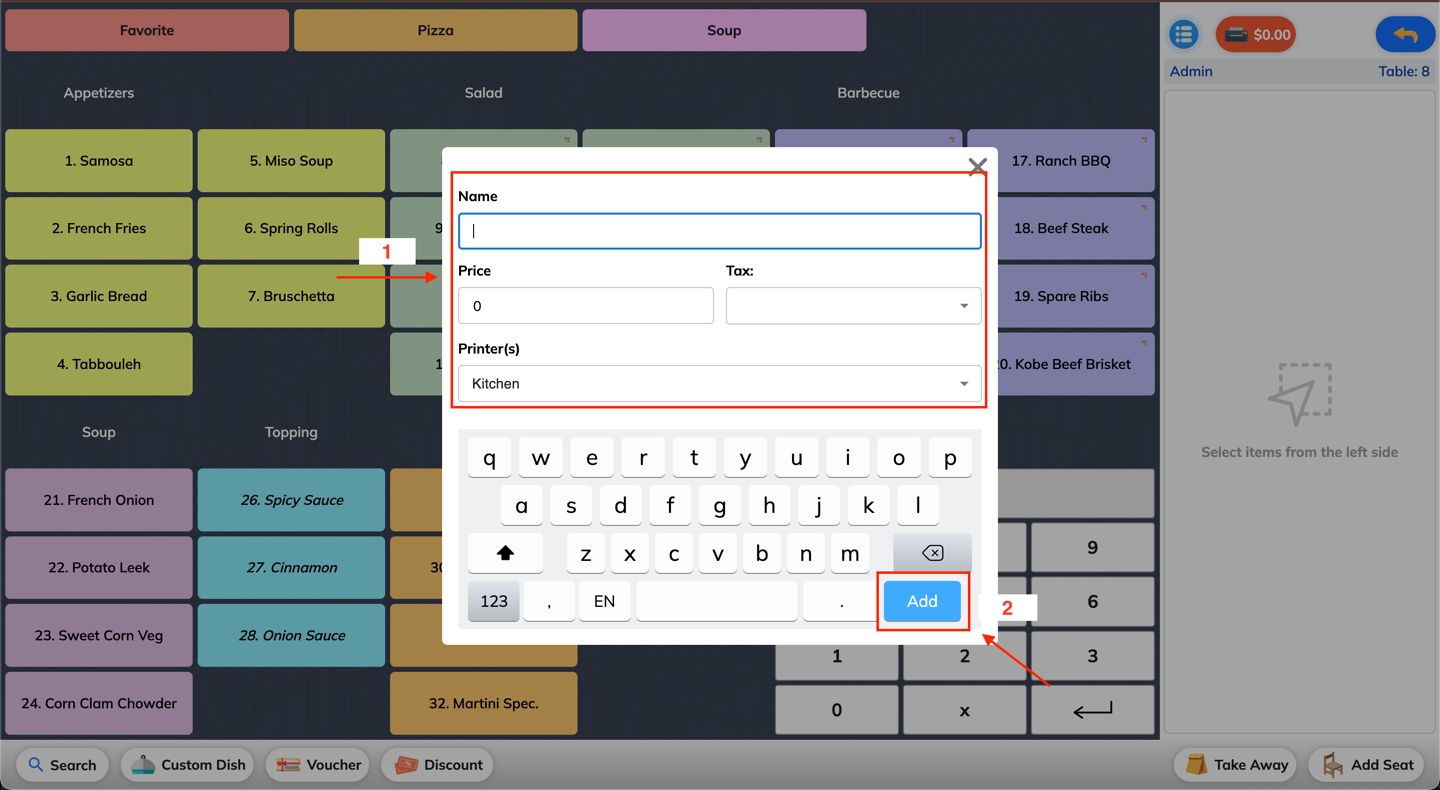Screen dimensions: 1440x790
Task: Change keyboard language via EN key
Action: click(x=604, y=601)
